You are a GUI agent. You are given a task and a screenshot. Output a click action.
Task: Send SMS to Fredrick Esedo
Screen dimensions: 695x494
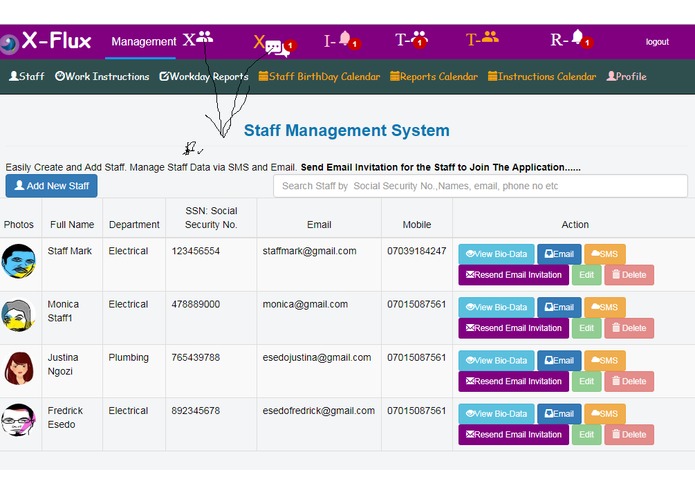pyautogui.click(x=605, y=413)
